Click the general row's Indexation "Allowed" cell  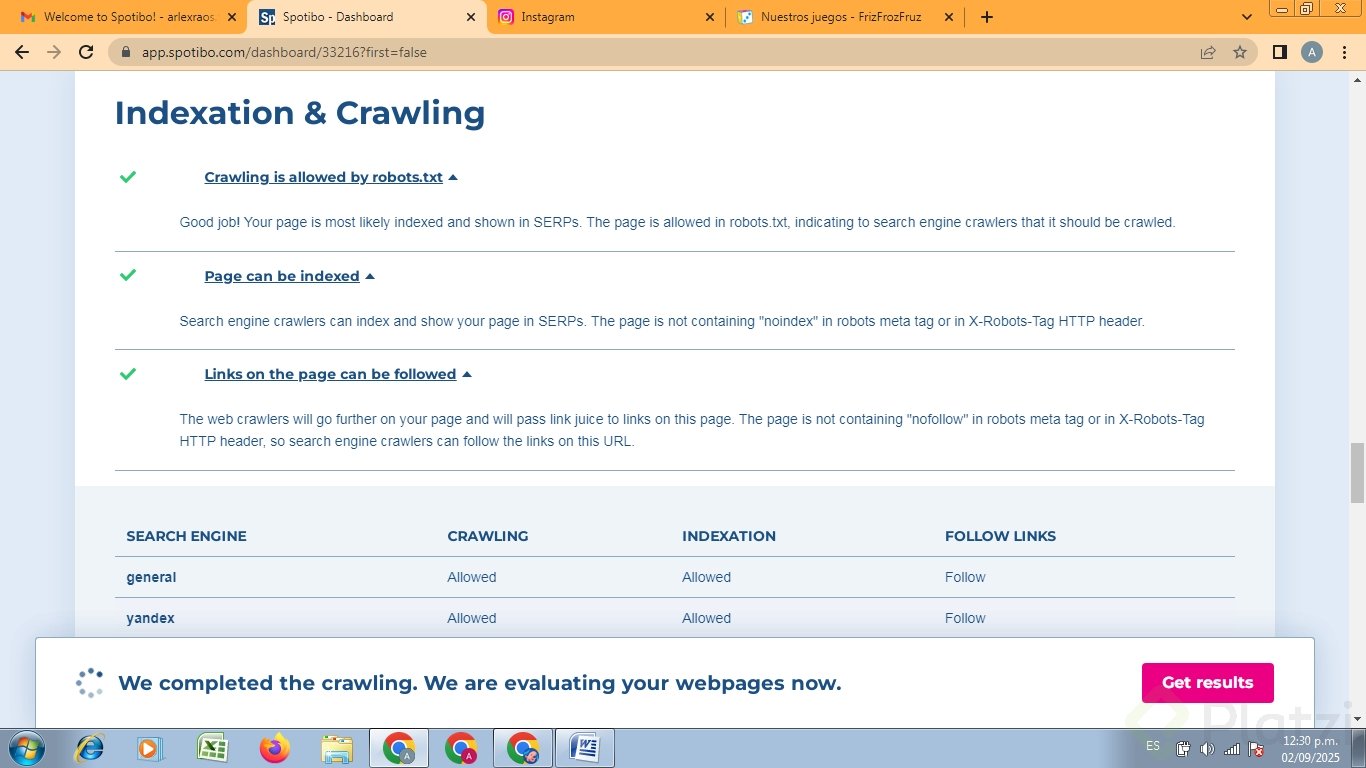[x=707, y=577]
